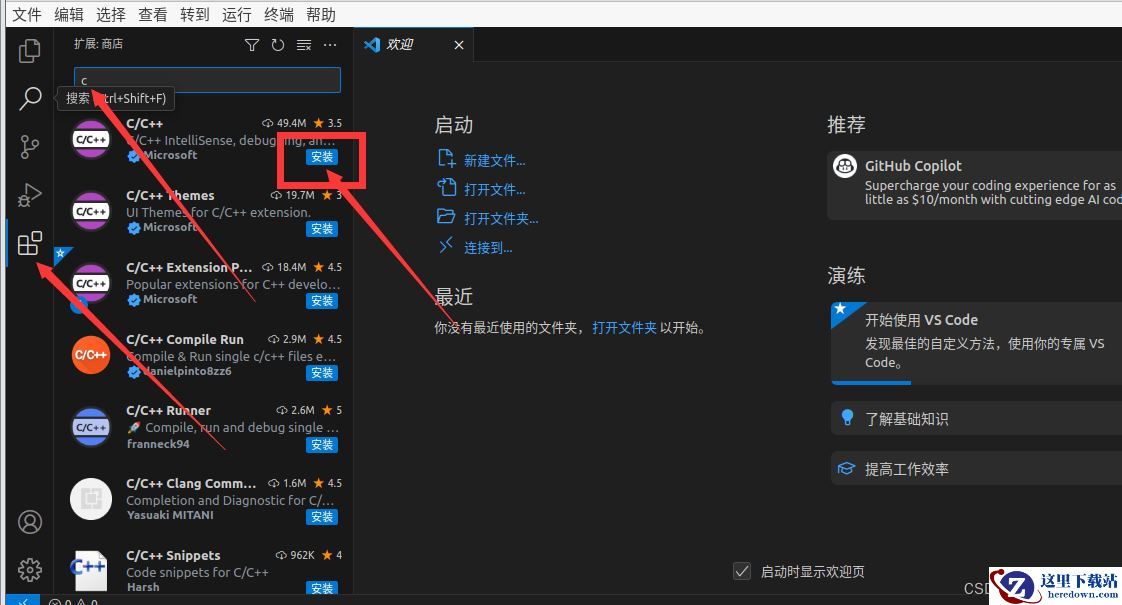Viewport: 1122px width, 605px height.
Task: Toggle 启动时显示欢迎页 checkbox
Action: 742,571
